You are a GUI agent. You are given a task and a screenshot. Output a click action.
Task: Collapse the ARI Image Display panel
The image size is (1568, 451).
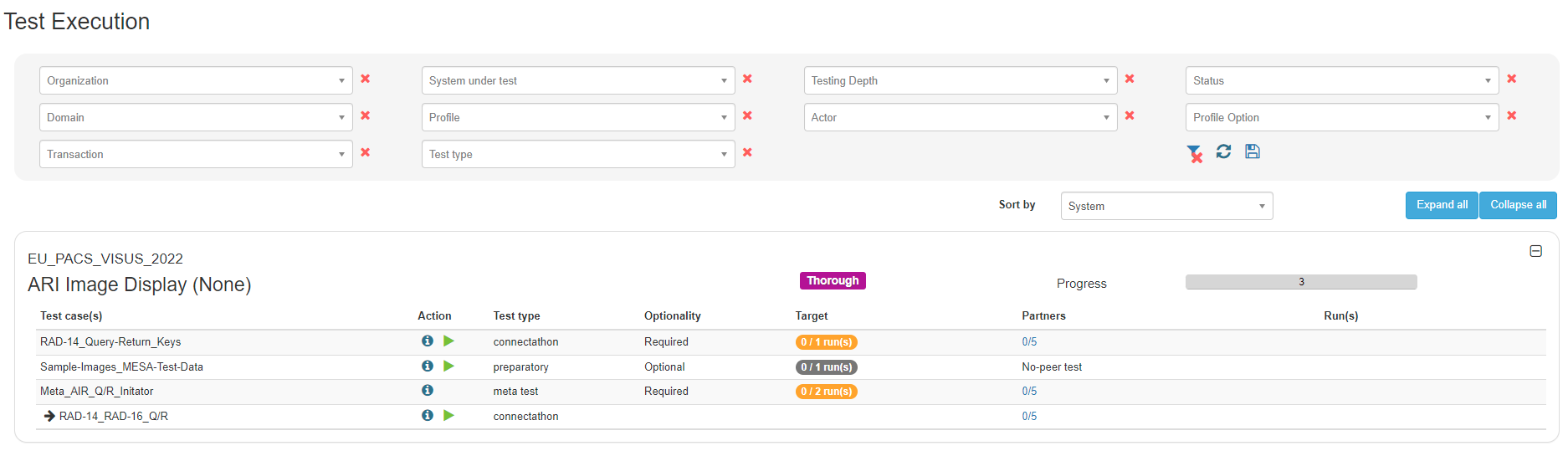click(x=1535, y=251)
